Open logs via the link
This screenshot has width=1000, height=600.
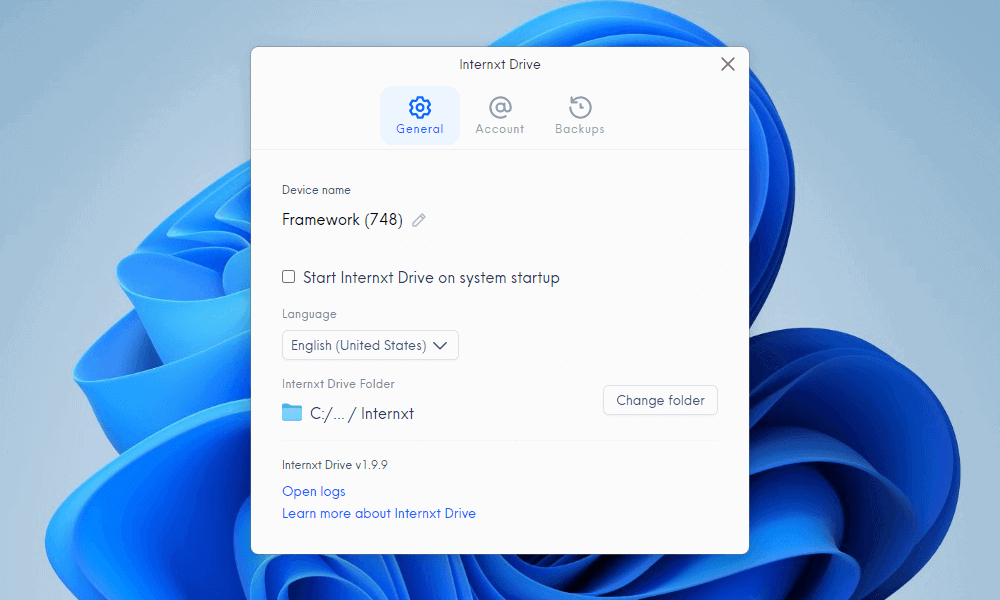click(313, 491)
